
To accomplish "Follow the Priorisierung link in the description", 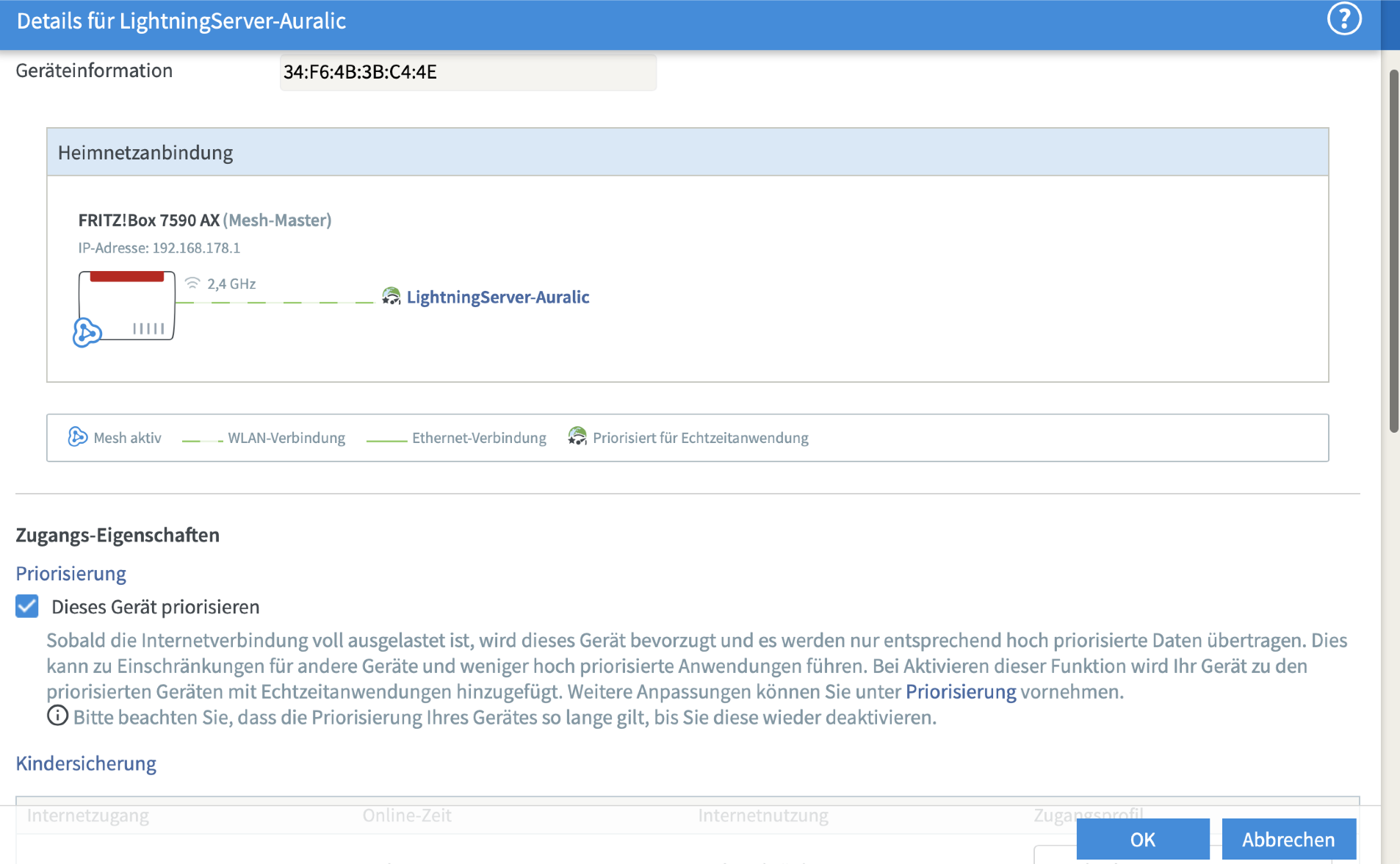I will tap(961, 691).
